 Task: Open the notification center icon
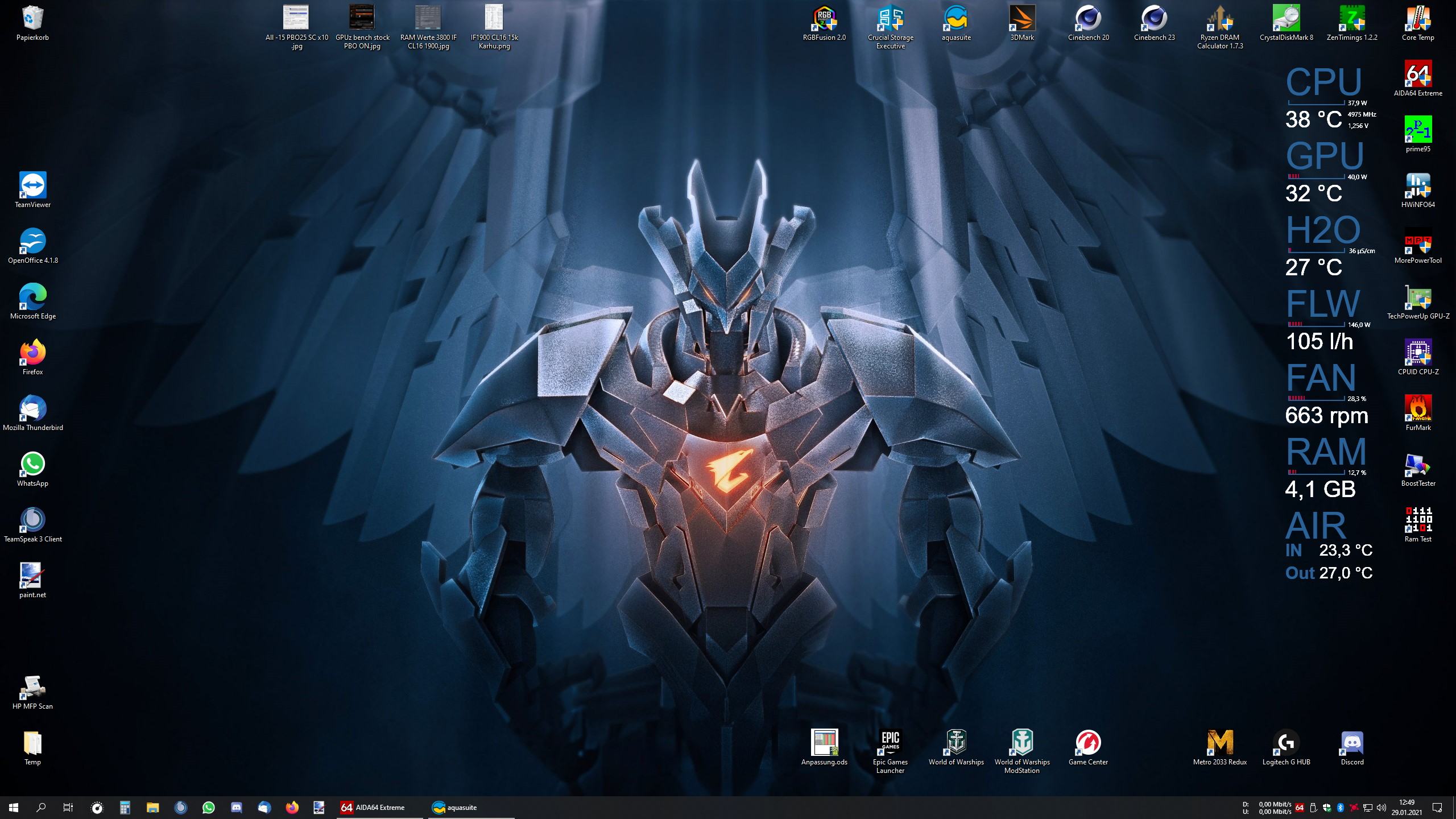pyautogui.click(x=1437, y=808)
